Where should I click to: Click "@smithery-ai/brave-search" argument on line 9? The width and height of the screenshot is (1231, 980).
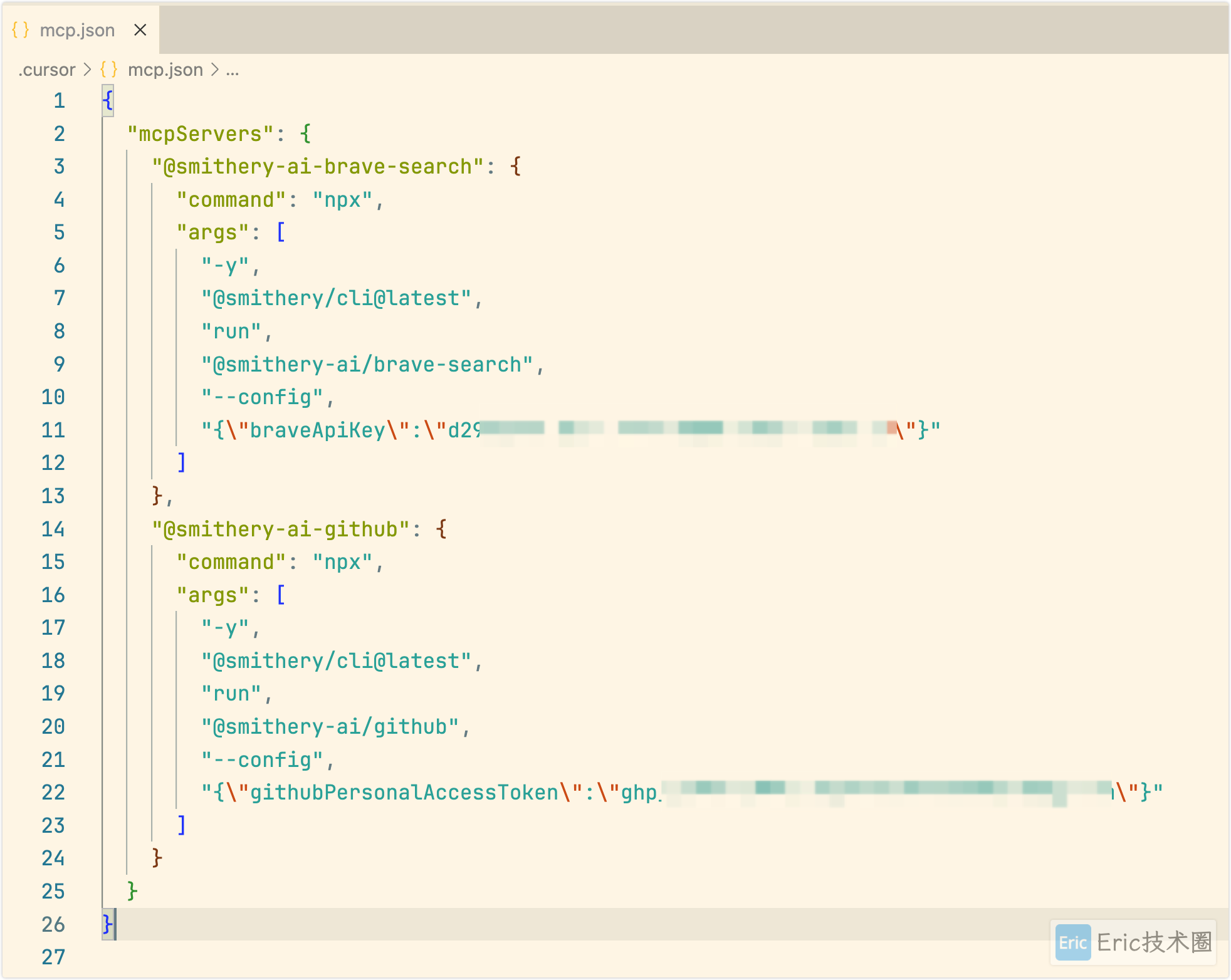coord(367,365)
